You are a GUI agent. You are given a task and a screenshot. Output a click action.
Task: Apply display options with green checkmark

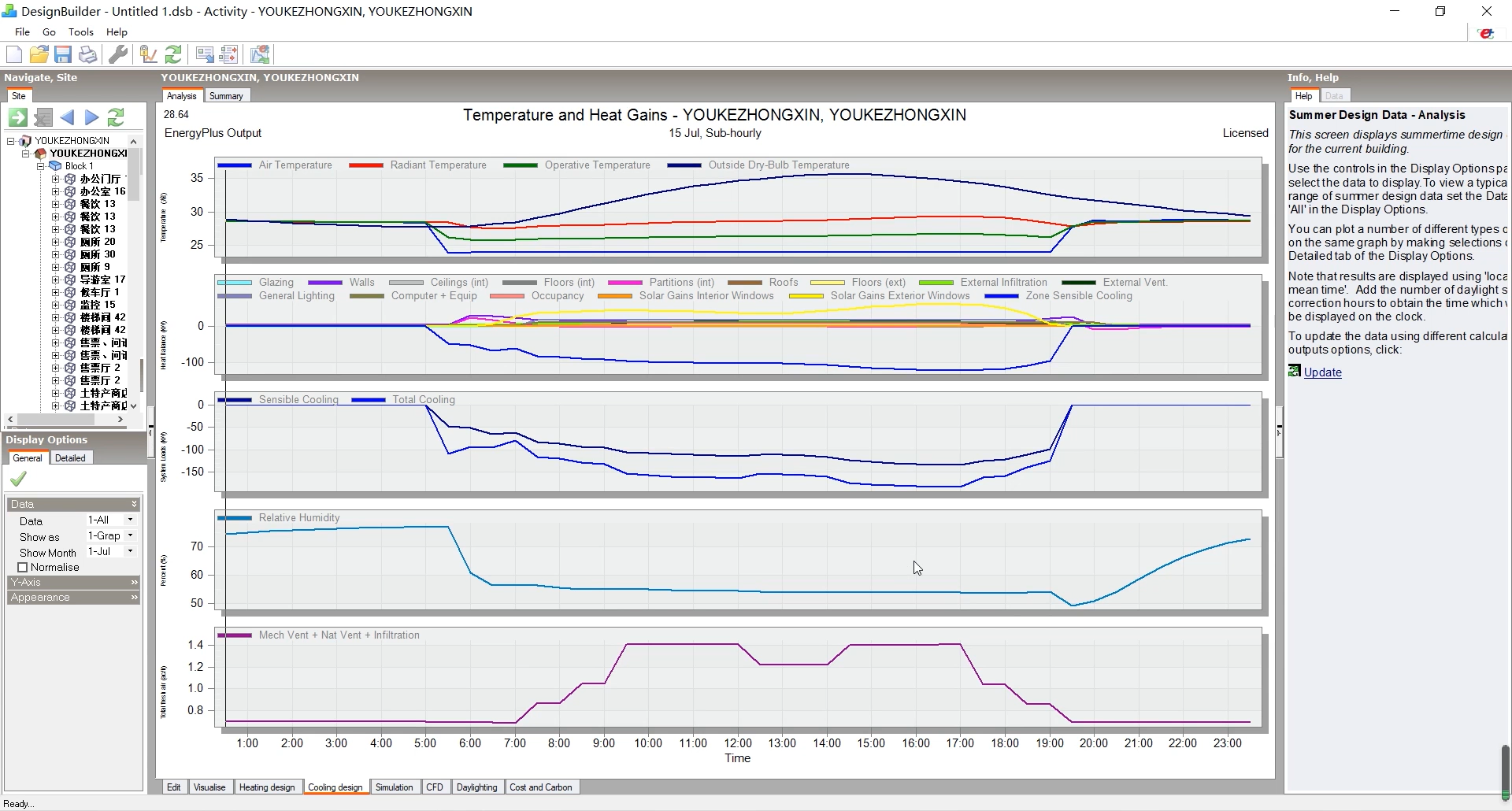tap(18, 478)
